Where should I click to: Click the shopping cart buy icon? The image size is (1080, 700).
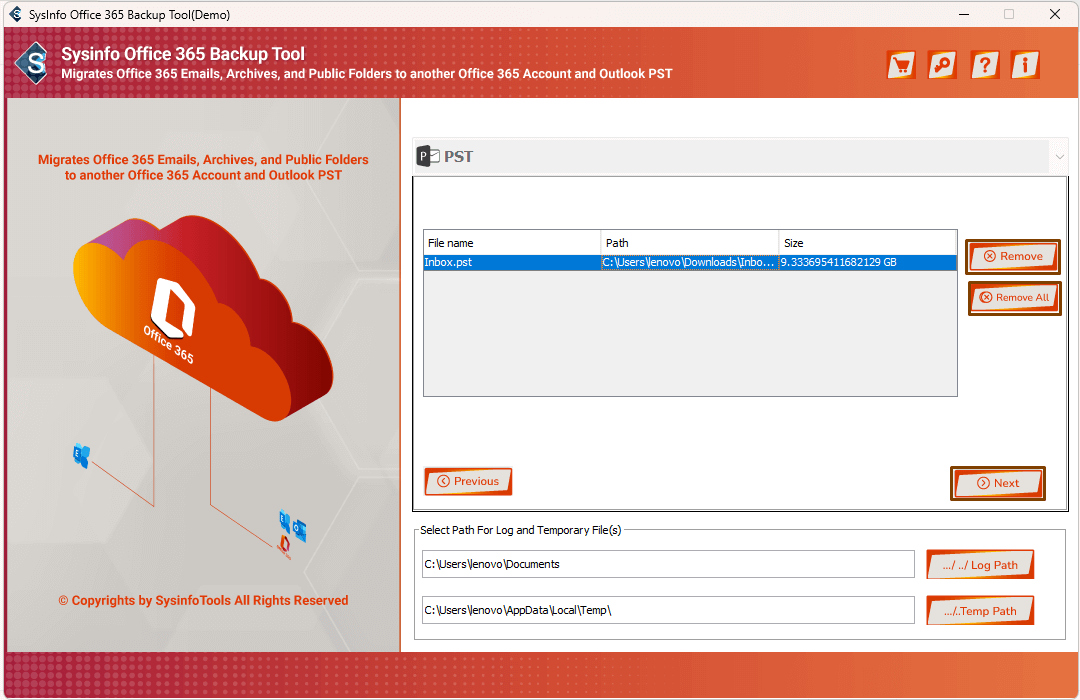pyautogui.click(x=902, y=65)
